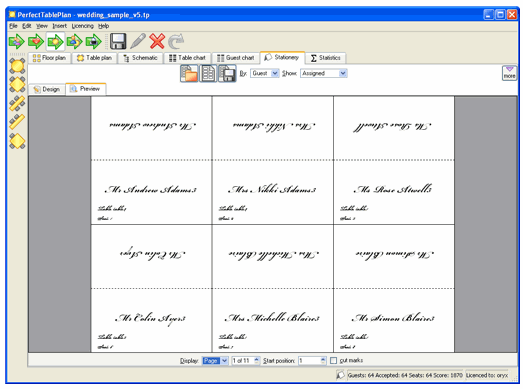The height and width of the screenshot is (389, 523).
Task: Click the upright Mr Colin Ayers place card name
Action: click(150, 319)
